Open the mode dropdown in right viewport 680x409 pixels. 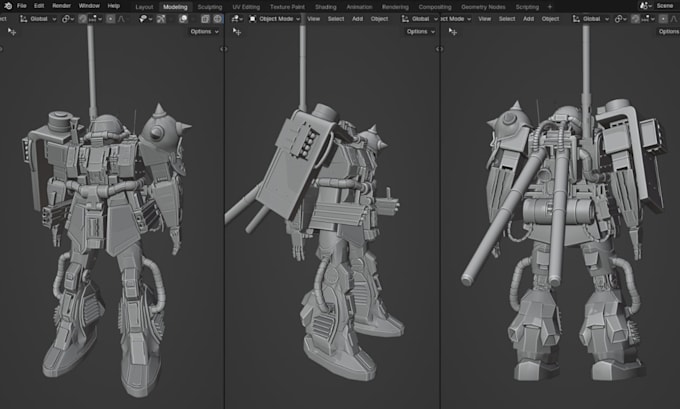click(x=456, y=19)
